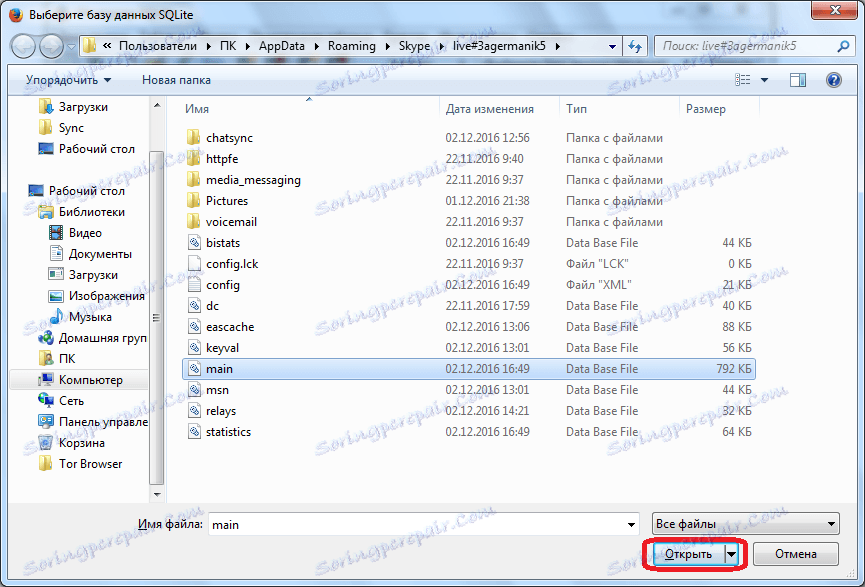
Task: Open help with the question mark icon
Action: click(x=834, y=80)
